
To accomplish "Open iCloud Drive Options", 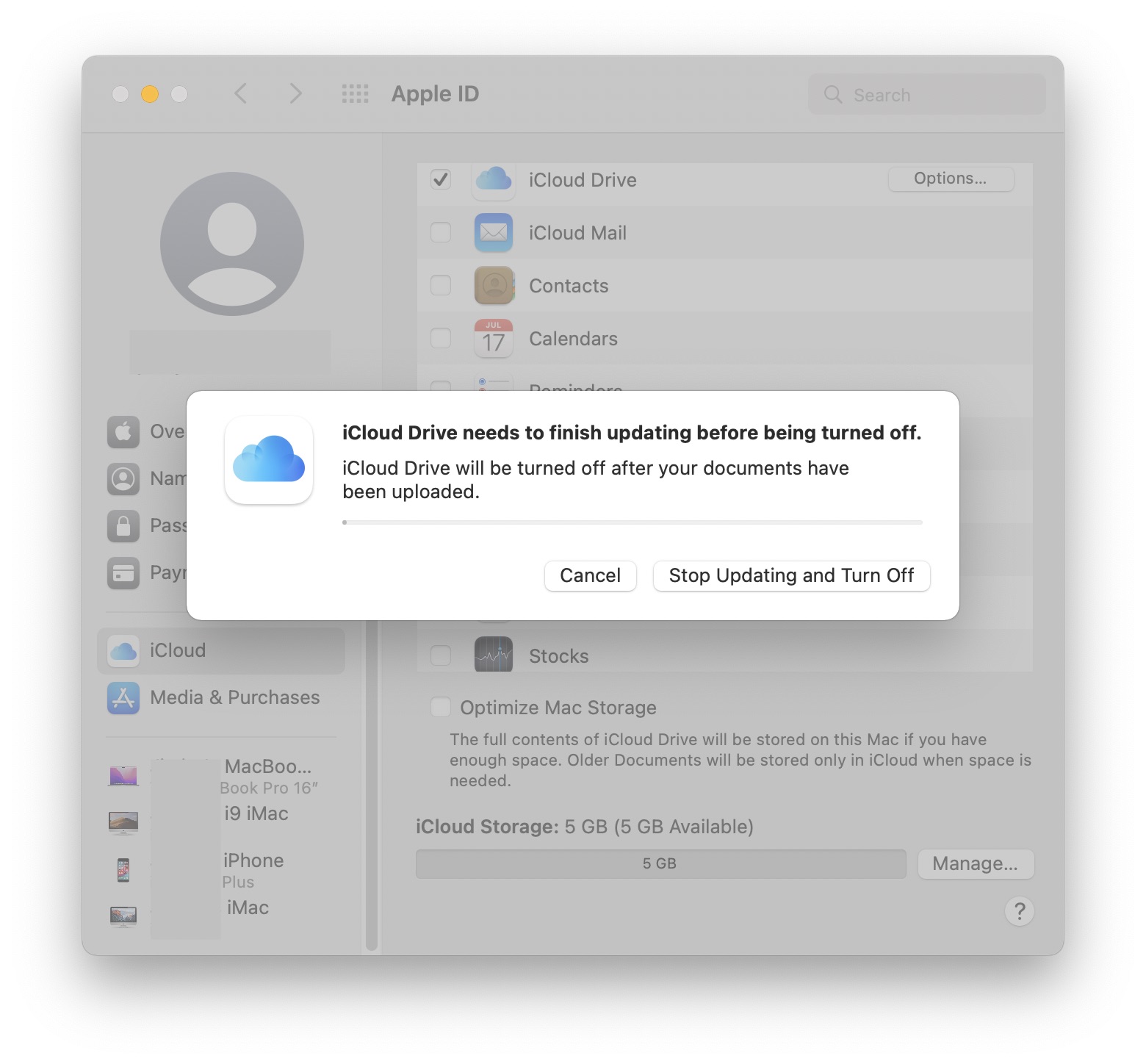I will [951, 179].
